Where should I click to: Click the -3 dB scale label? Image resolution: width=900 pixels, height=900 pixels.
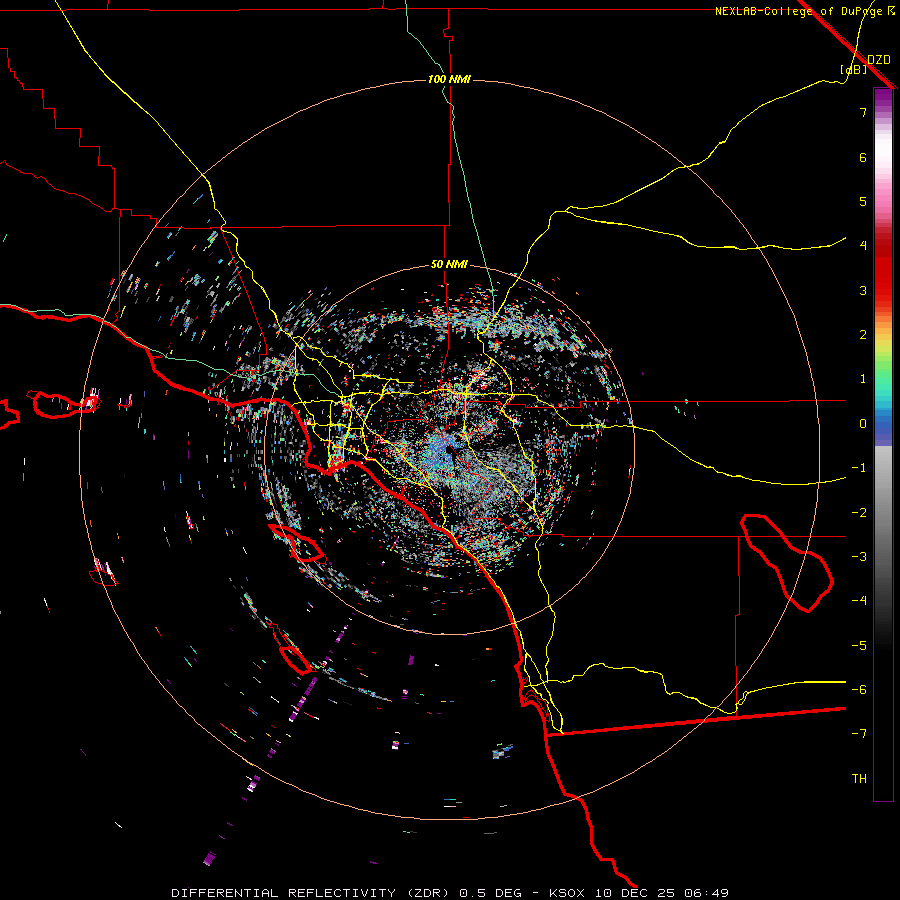click(x=859, y=557)
